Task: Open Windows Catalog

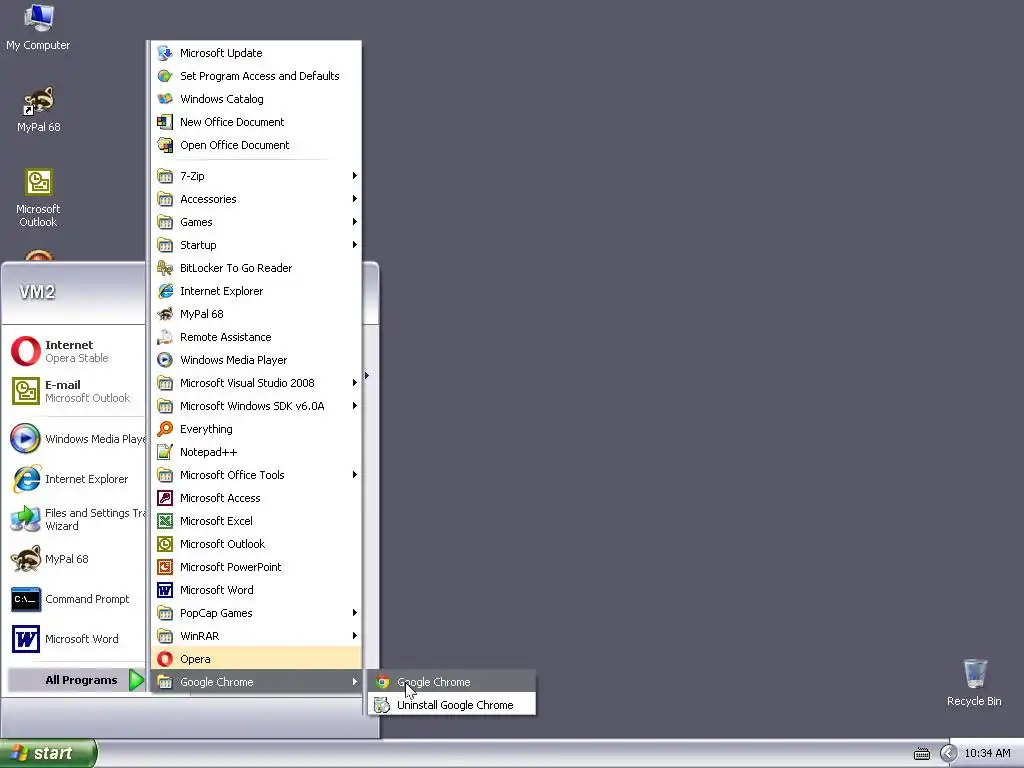Action: [256, 99]
